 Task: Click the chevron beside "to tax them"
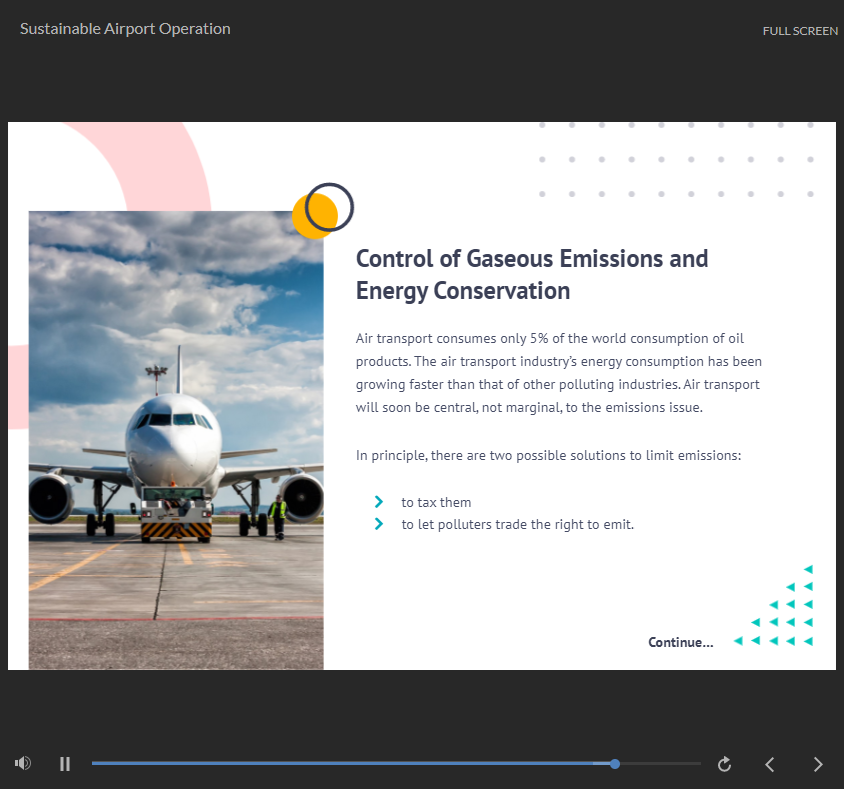pyautogui.click(x=379, y=502)
